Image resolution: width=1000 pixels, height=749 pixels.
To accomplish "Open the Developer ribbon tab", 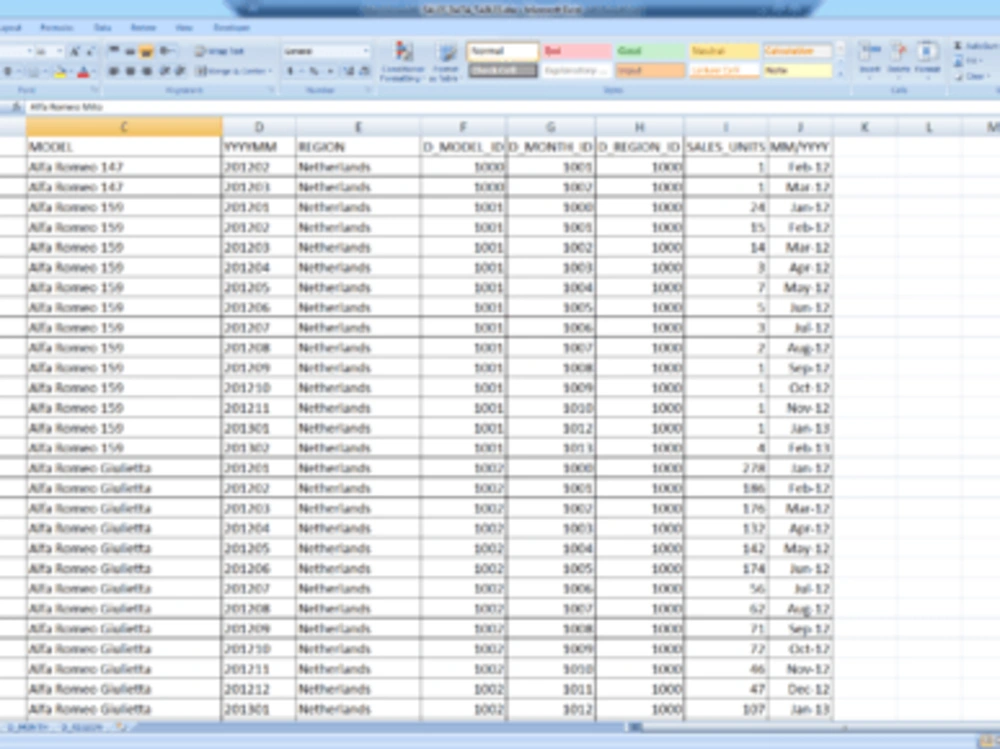I will pyautogui.click(x=232, y=27).
